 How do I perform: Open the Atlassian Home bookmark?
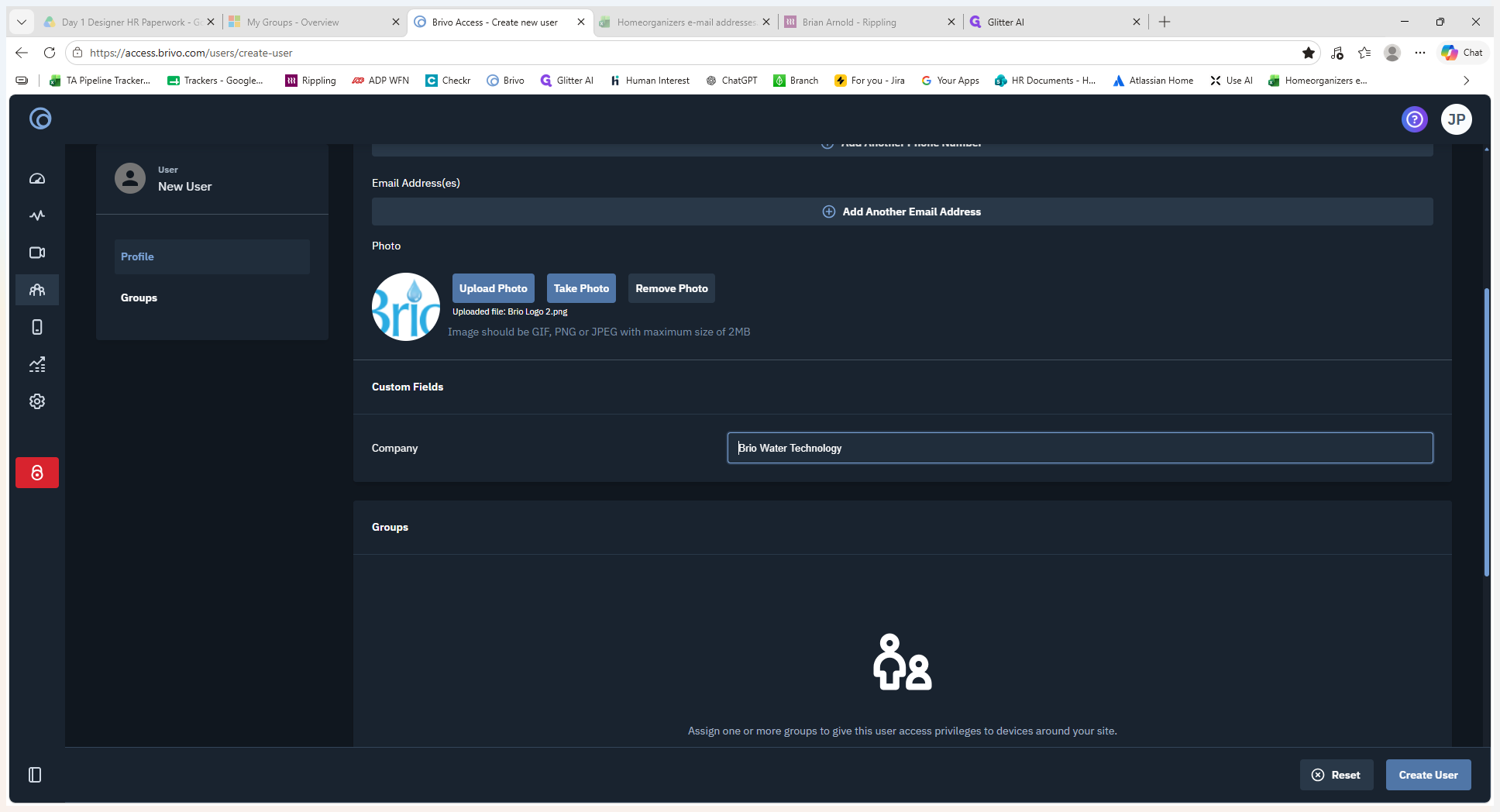(x=1153, y=81)
